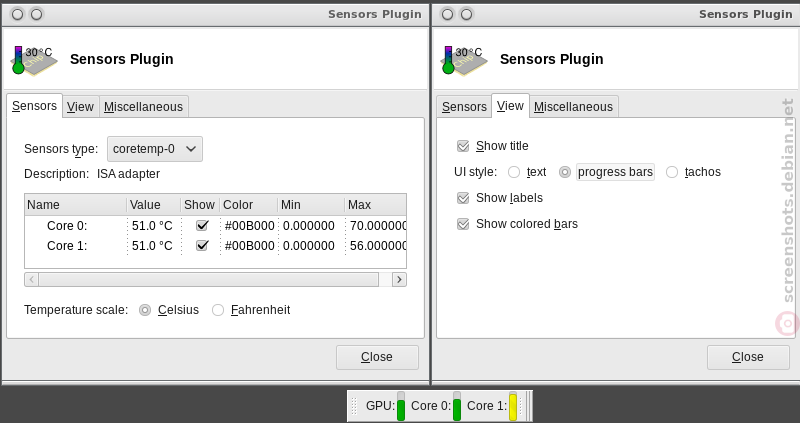This screenshot has width=800, height=423.
Task: Uncheck Show for Core 0 sensor
Action: click(202, 226)
